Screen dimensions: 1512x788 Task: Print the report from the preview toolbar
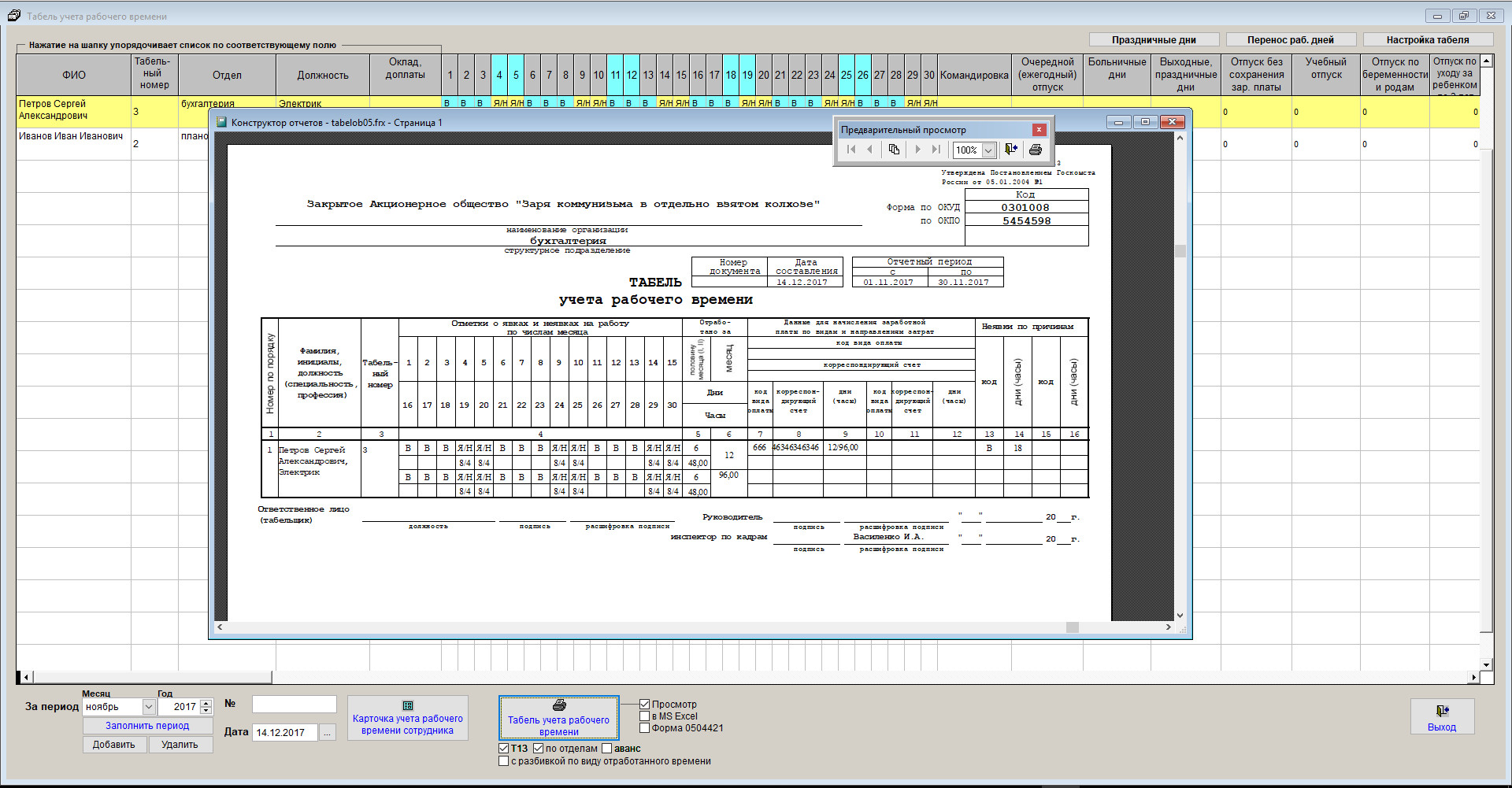click(x=1036, y=150)
